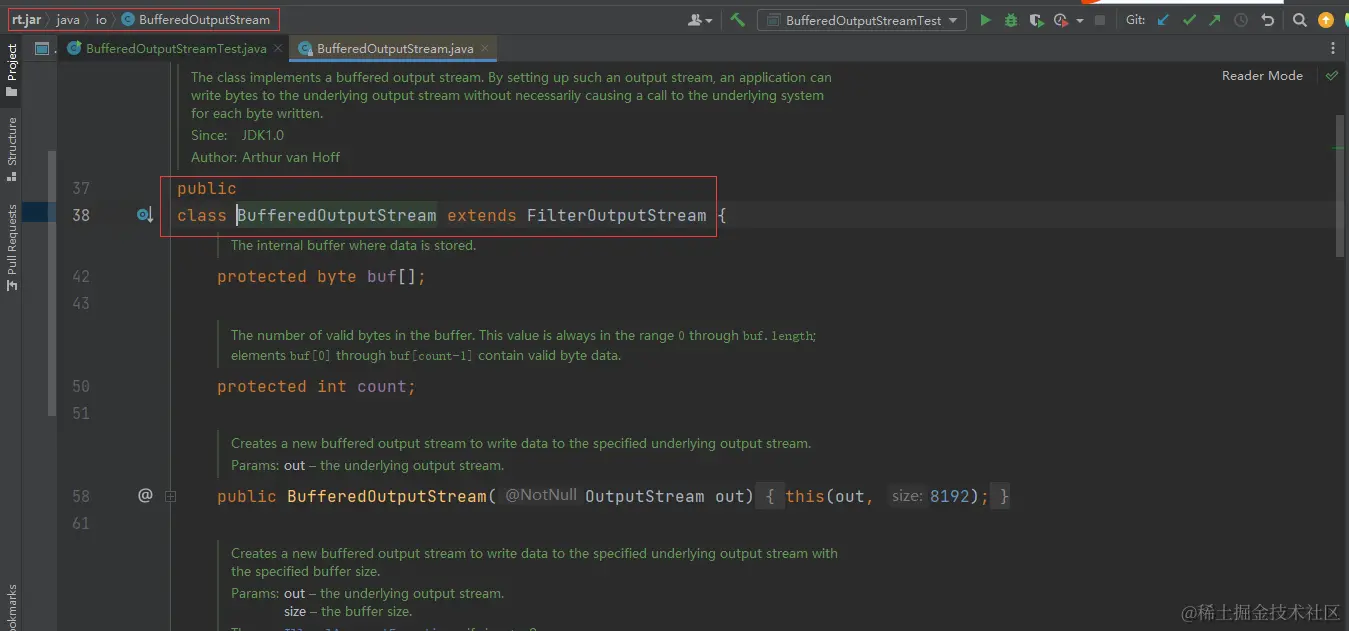This screenshot has width=1349, height=631.
Task: Click the OutputStream parameter type on line 58
Action: coord(645,496)
